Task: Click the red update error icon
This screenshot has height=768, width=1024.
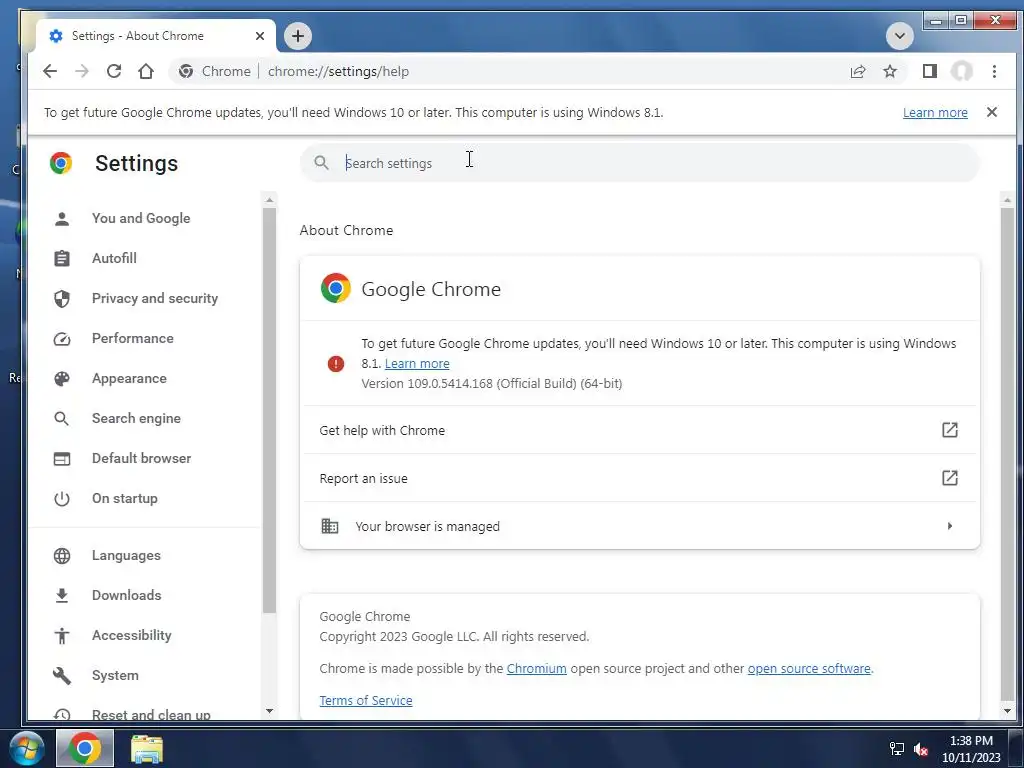Action: 336,364
